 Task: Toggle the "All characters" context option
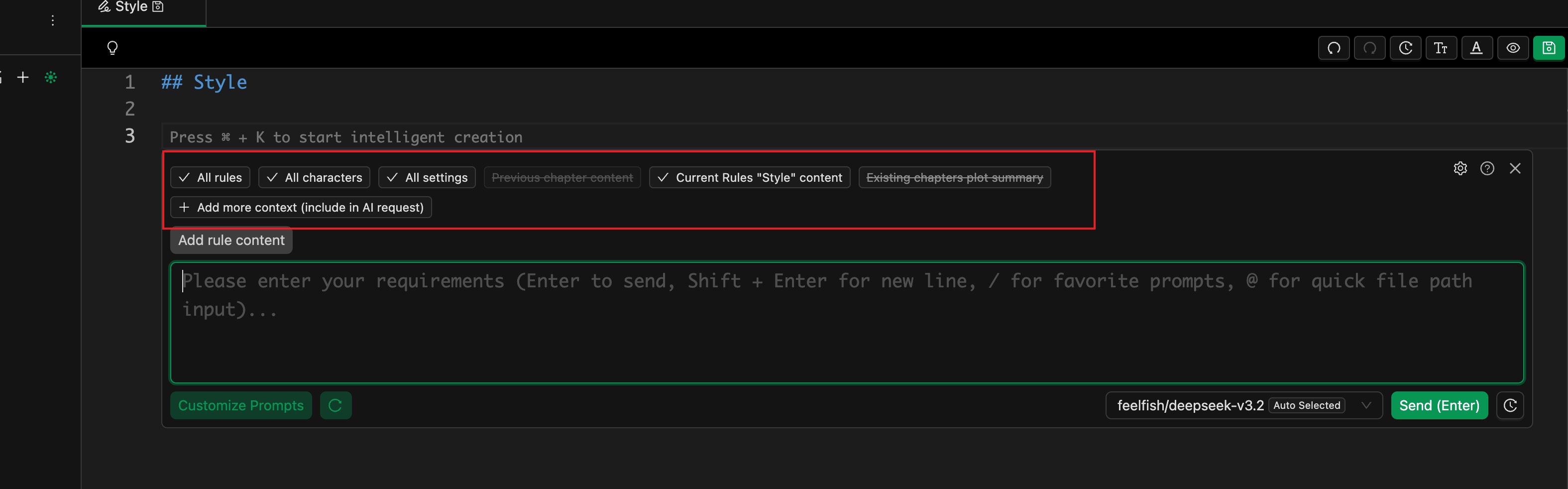(x=314, y=178)
